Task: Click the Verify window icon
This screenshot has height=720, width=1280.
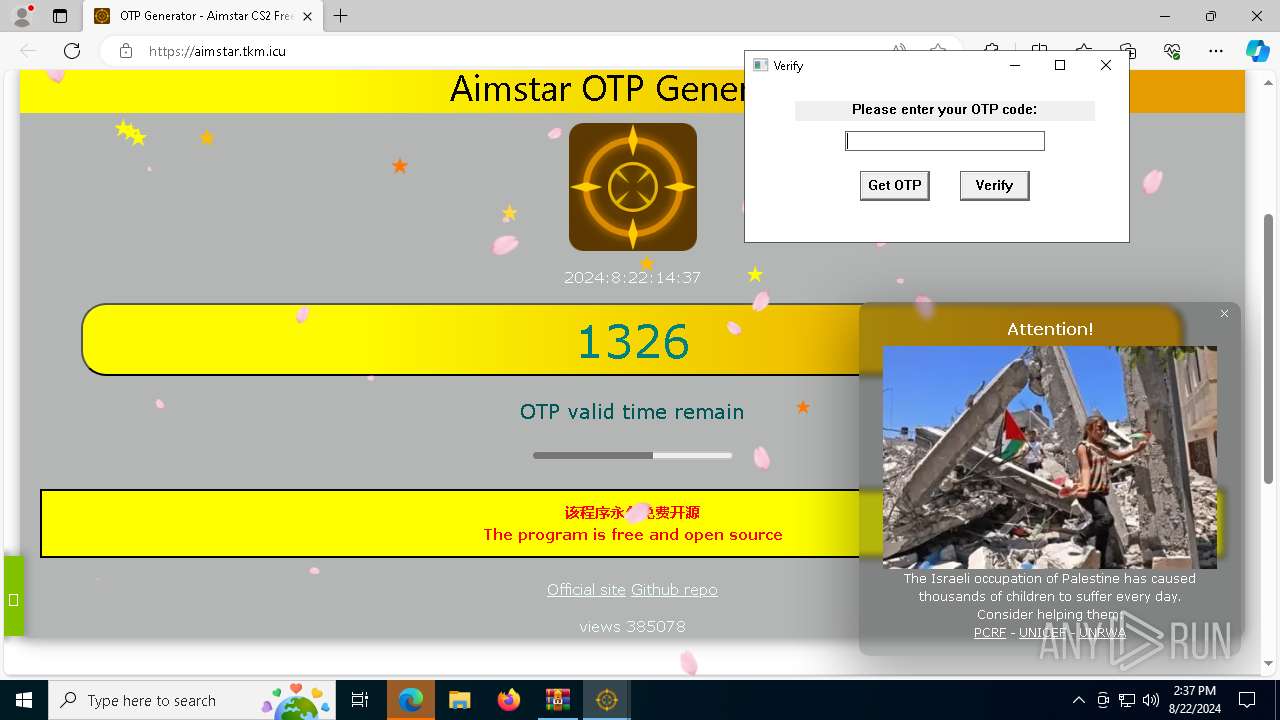Action: click(x=761, y=65)
